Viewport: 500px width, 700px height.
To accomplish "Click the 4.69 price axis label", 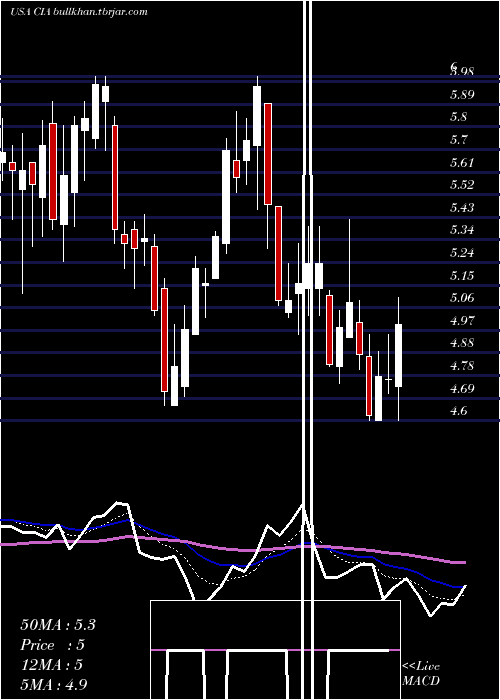I will pos(462,388).
